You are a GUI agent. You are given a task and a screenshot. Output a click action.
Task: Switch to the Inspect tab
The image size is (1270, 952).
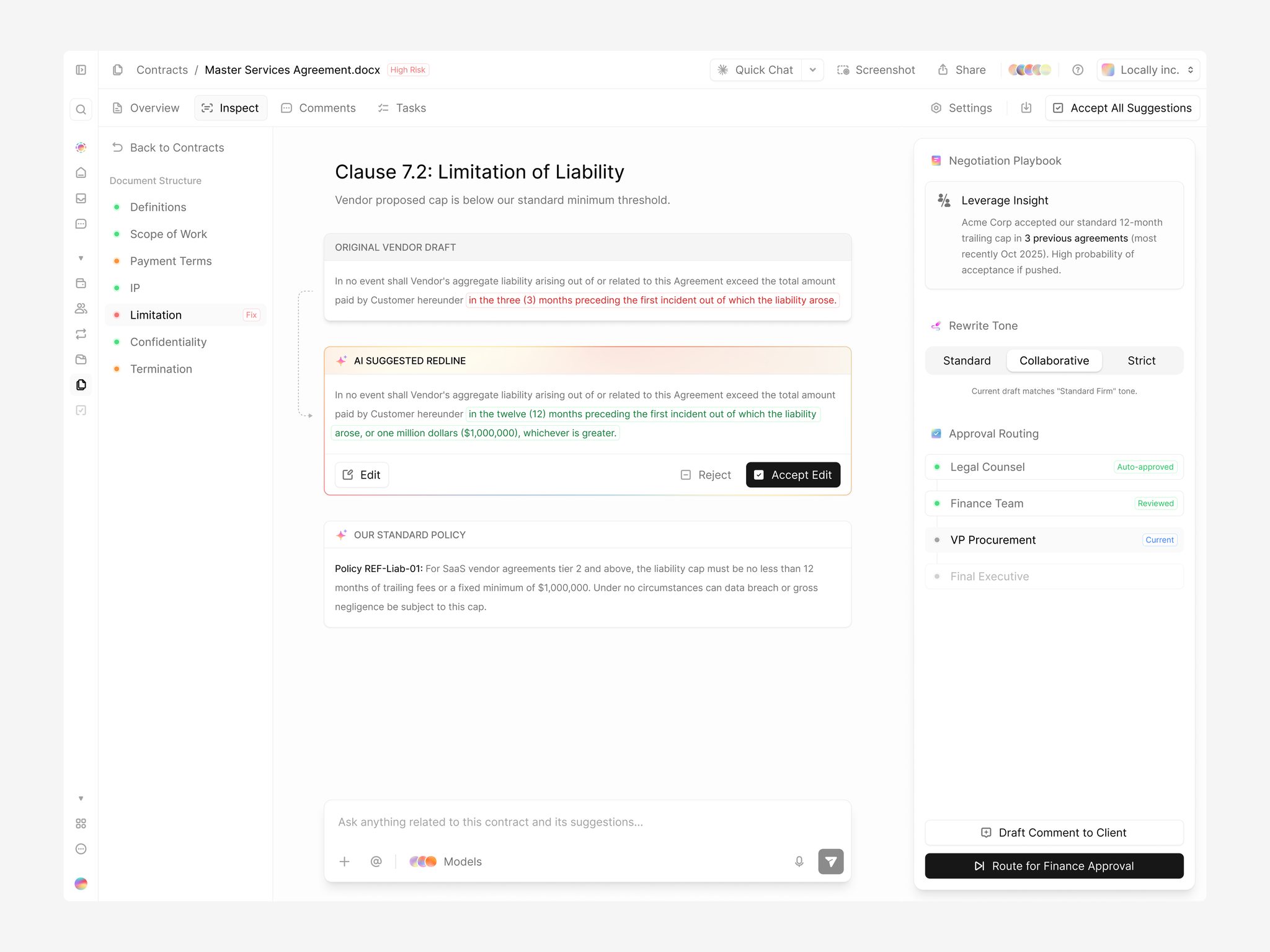click(x=231, y=108)
